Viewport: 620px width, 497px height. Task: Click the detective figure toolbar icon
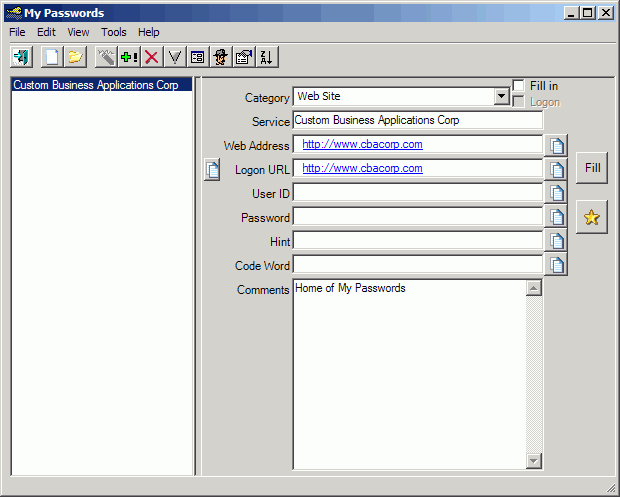(x=221, y=57)
